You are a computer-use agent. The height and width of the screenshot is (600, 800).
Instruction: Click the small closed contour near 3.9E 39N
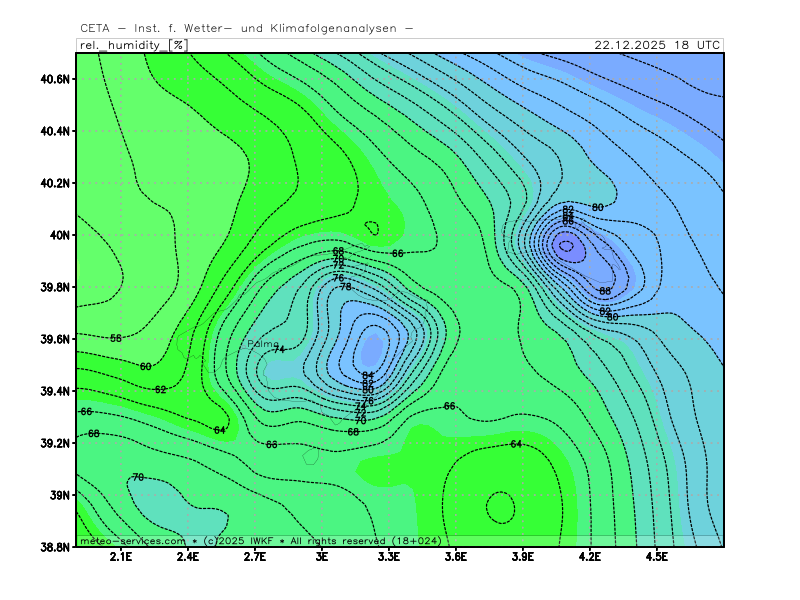(x=501, y=507)
